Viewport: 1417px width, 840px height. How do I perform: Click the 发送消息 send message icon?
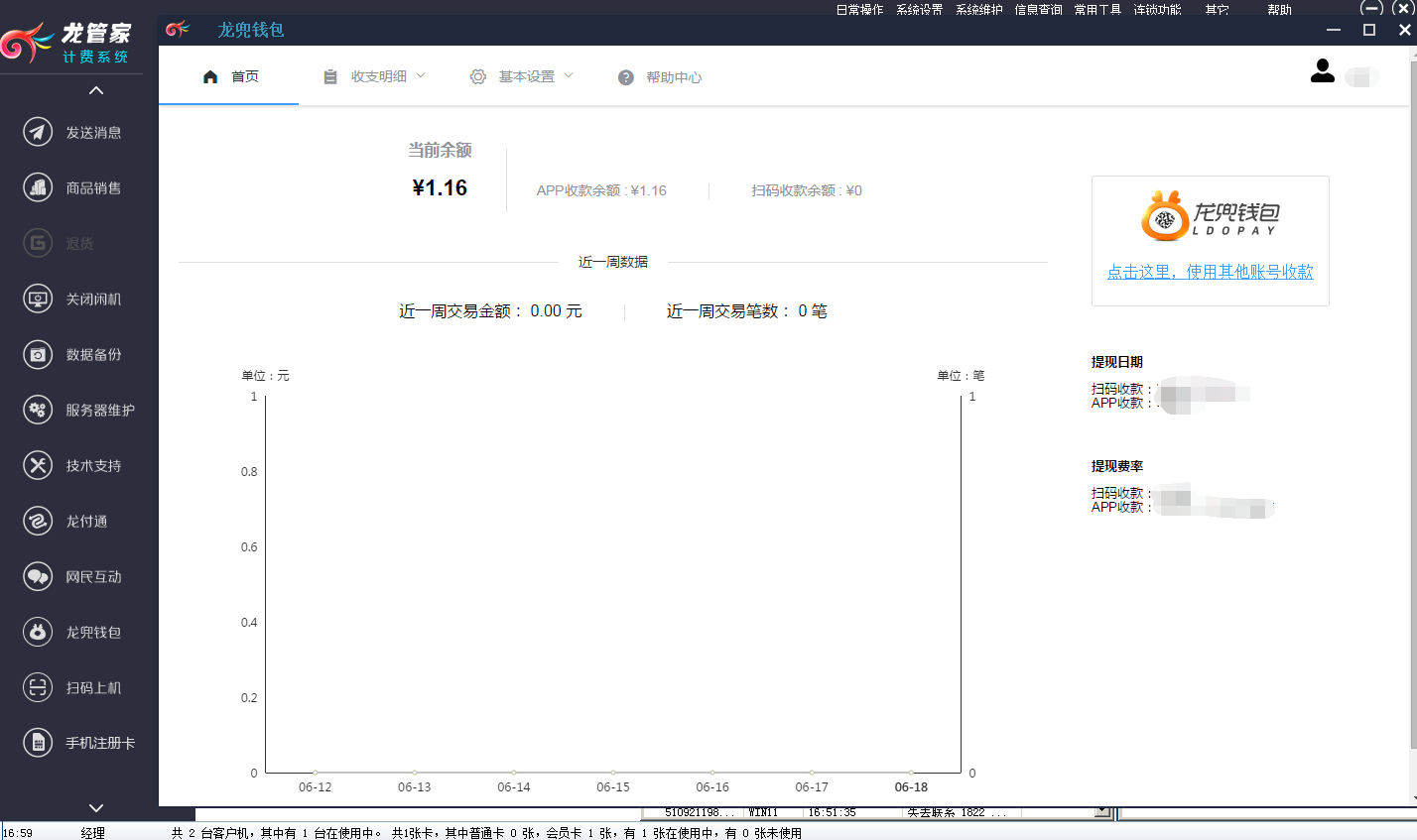pyautogui.click(x=38, y=132)
